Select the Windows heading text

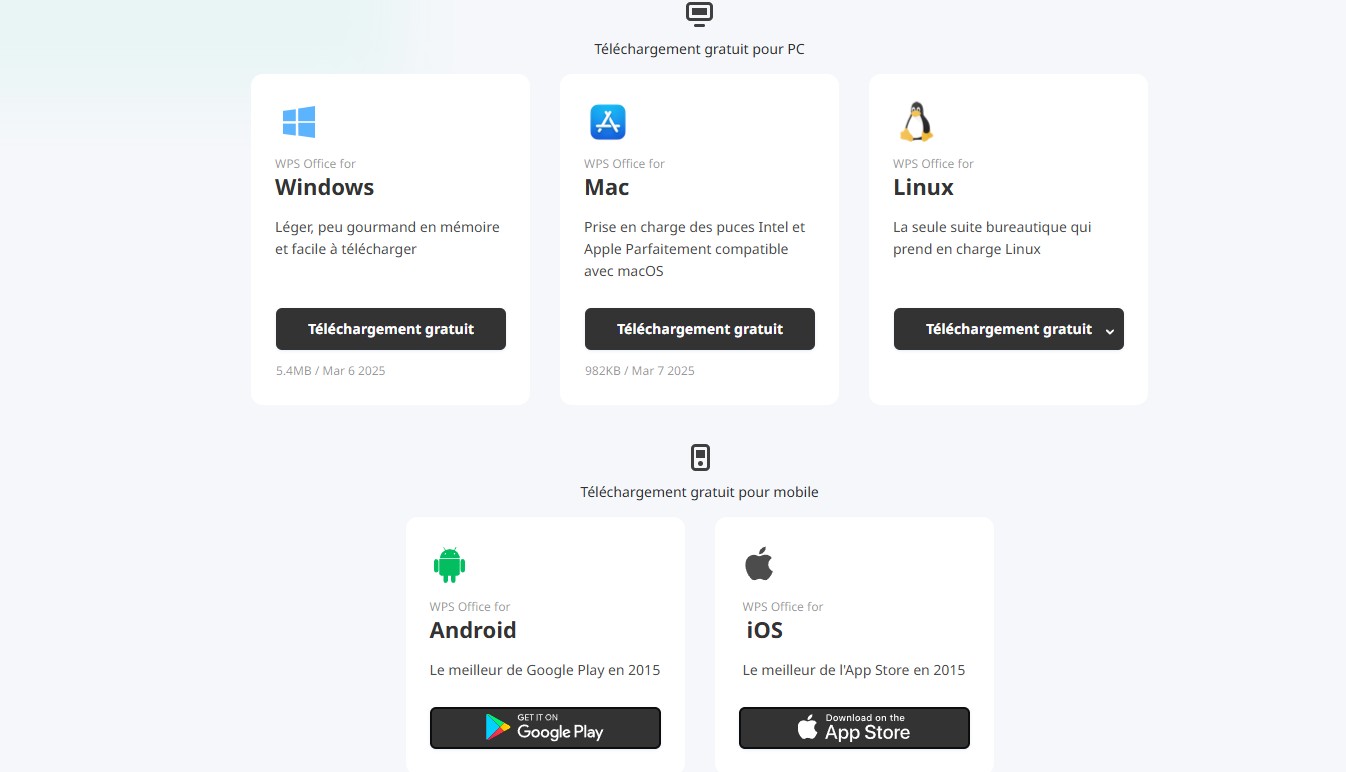[325, 187]
